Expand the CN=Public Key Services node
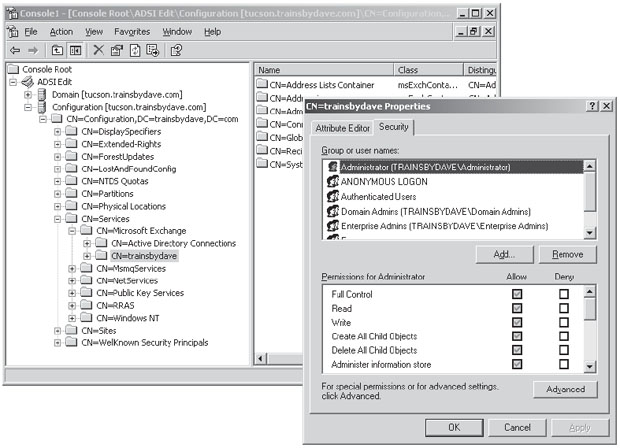This screenshot has height=448, width=620. point(72,293)
